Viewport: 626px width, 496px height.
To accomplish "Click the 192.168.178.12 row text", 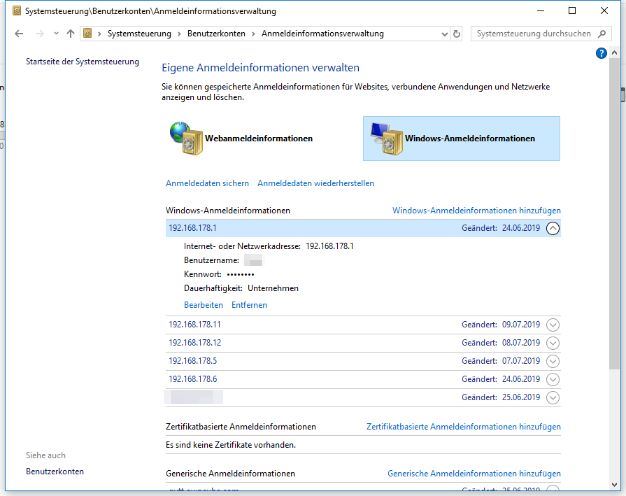I will [x=195, y=343].
